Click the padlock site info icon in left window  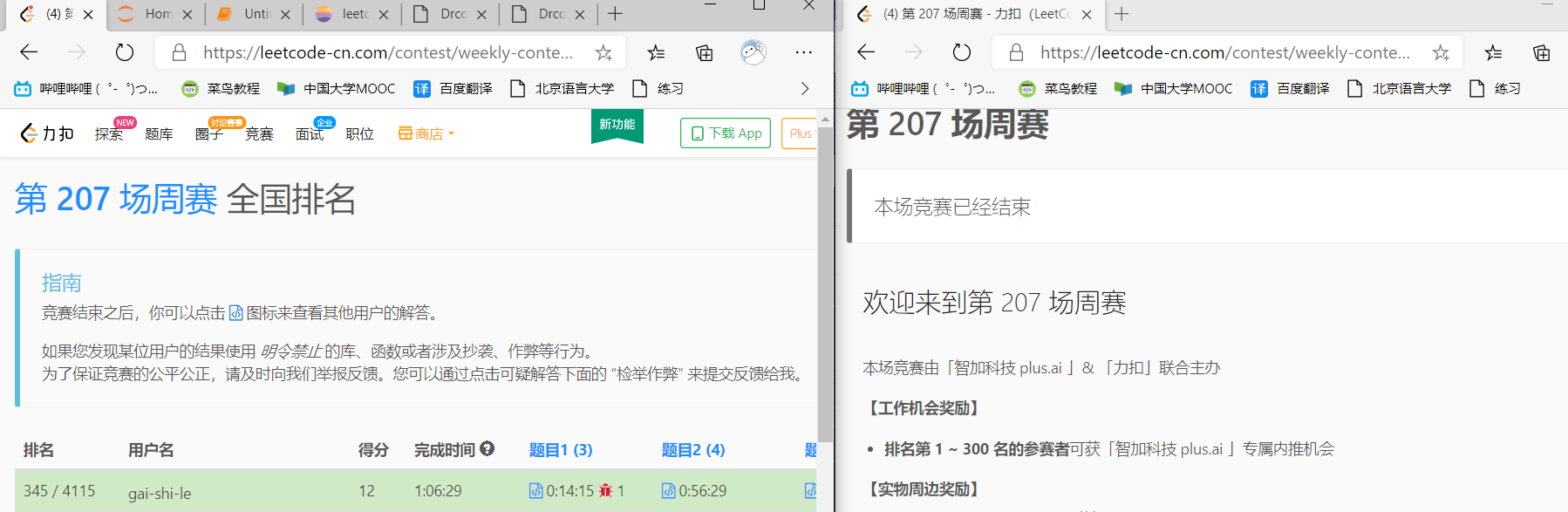(x=179, y=52)
